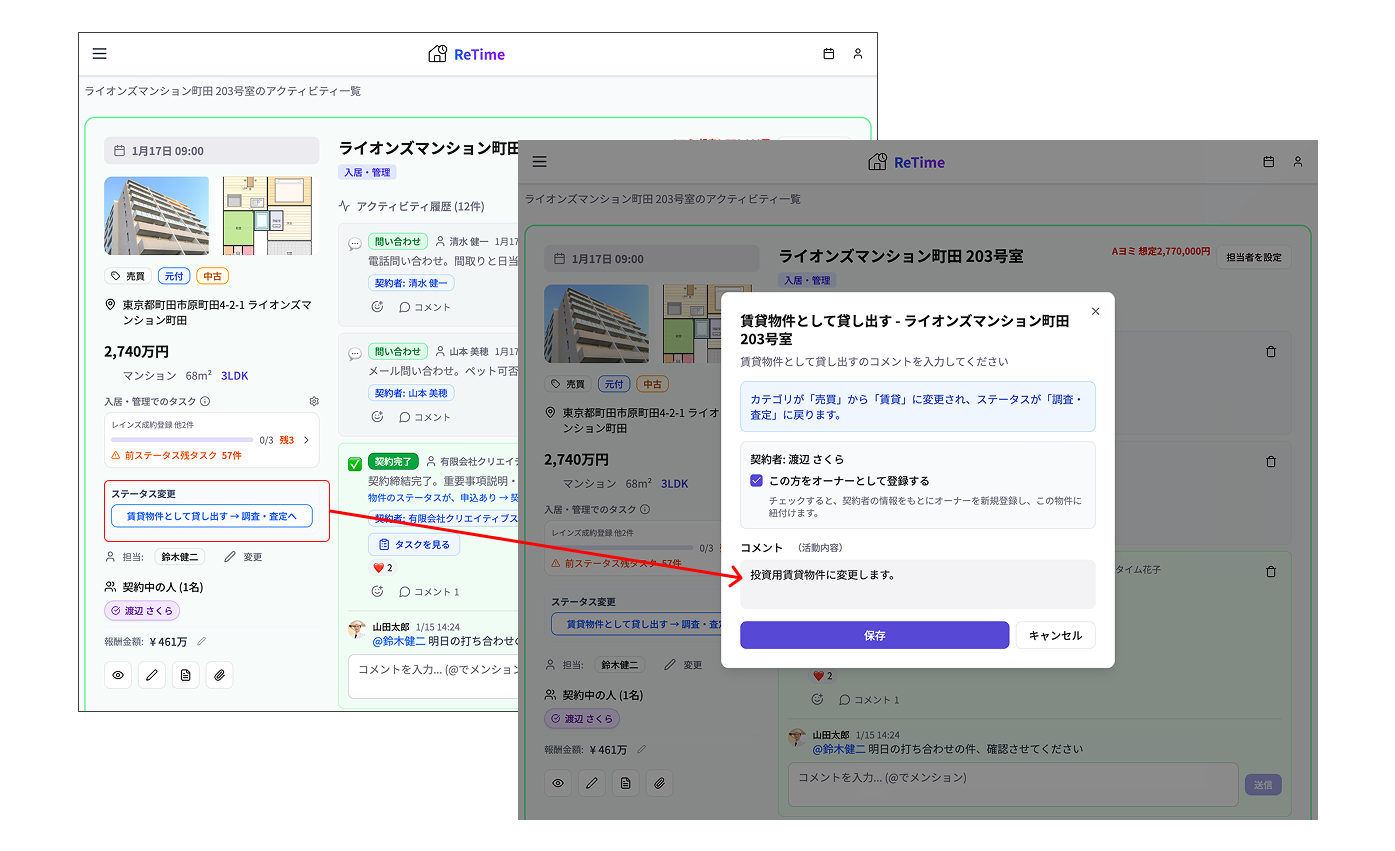Click the pencil 変更 icon beside 鈴木健二, left window

click(230, 557)
